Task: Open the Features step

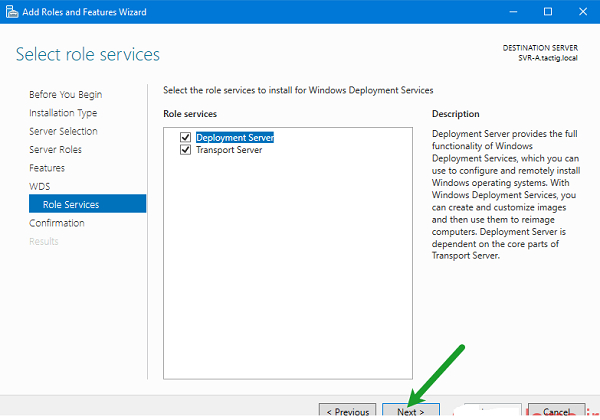Action: click(x=47, y=168)
